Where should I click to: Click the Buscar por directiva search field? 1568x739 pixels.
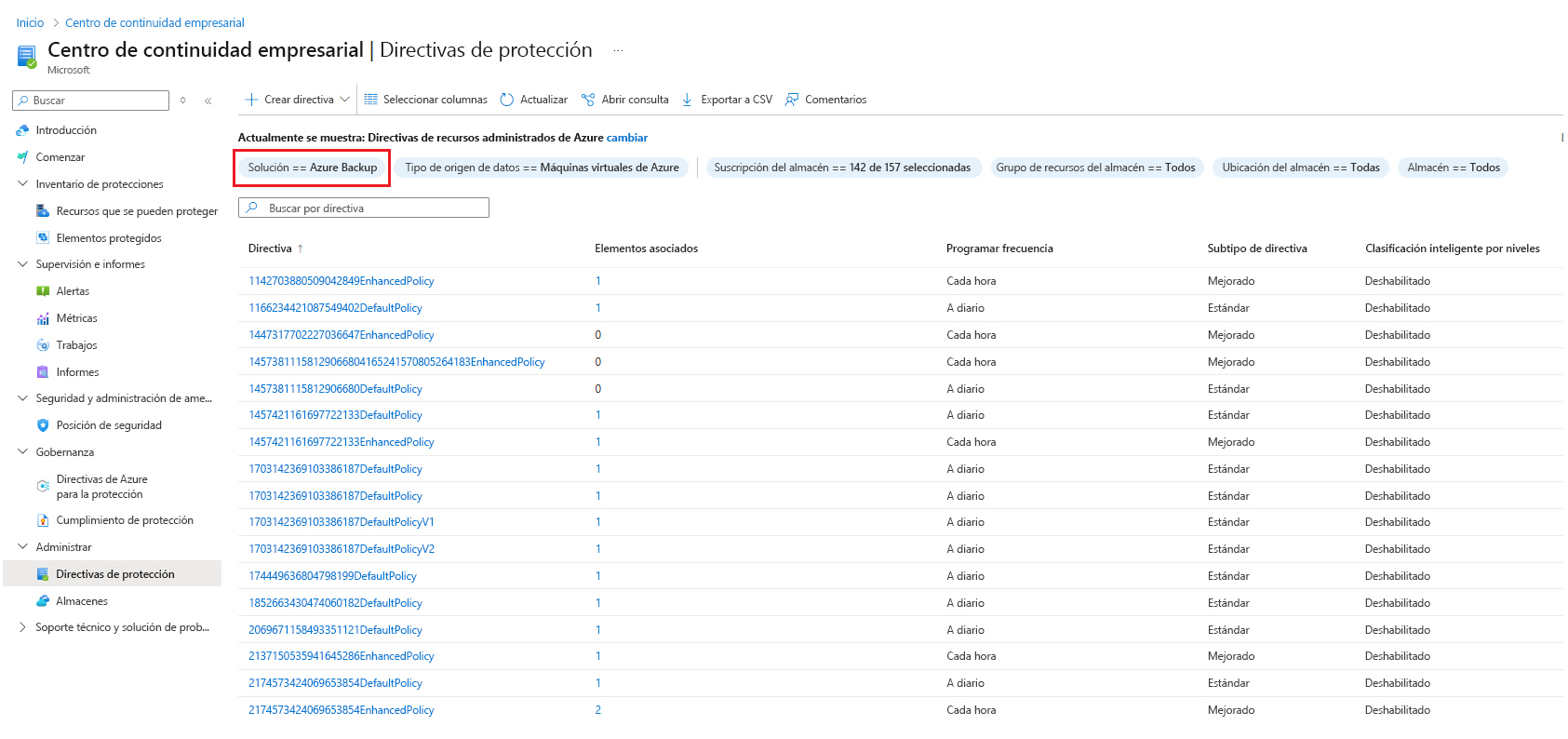pos(364,208)
